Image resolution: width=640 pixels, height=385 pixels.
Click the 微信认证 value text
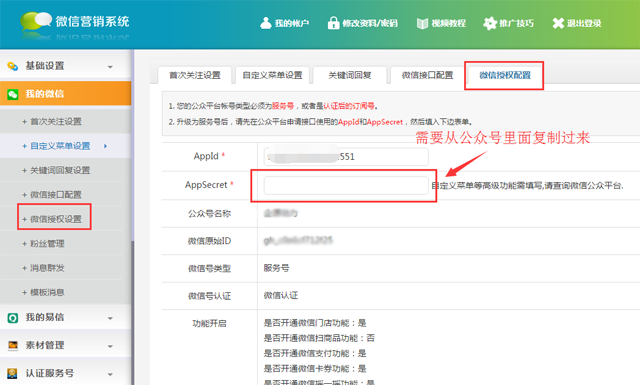(x=281, y=296)
